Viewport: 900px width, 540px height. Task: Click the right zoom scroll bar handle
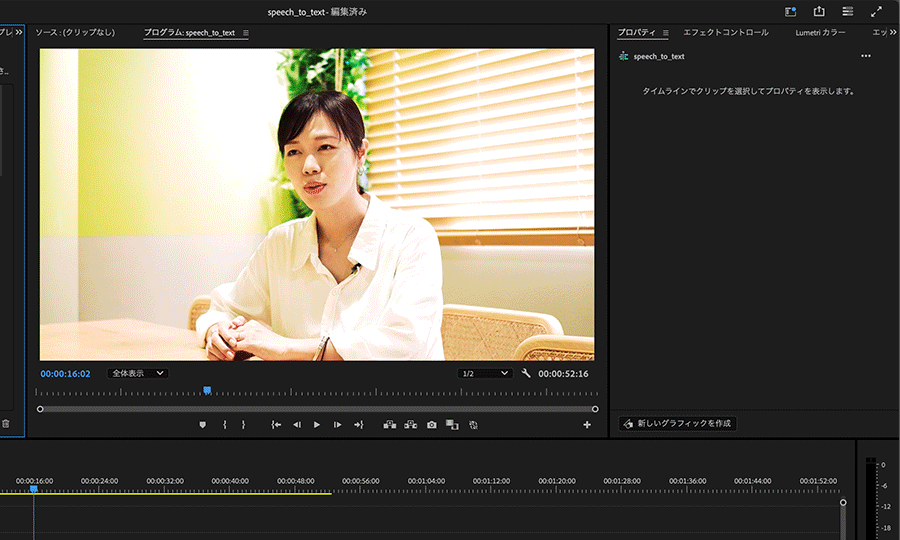coord(595,409)
